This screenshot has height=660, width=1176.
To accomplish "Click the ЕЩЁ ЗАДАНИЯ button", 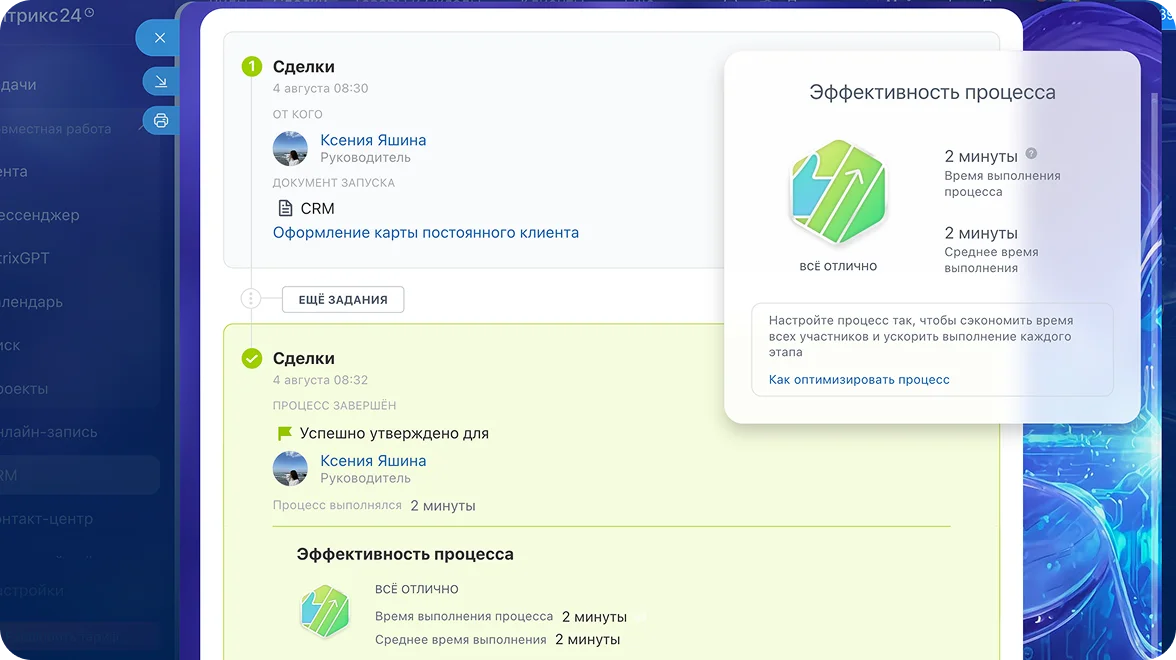I will [x=343, y=299].
